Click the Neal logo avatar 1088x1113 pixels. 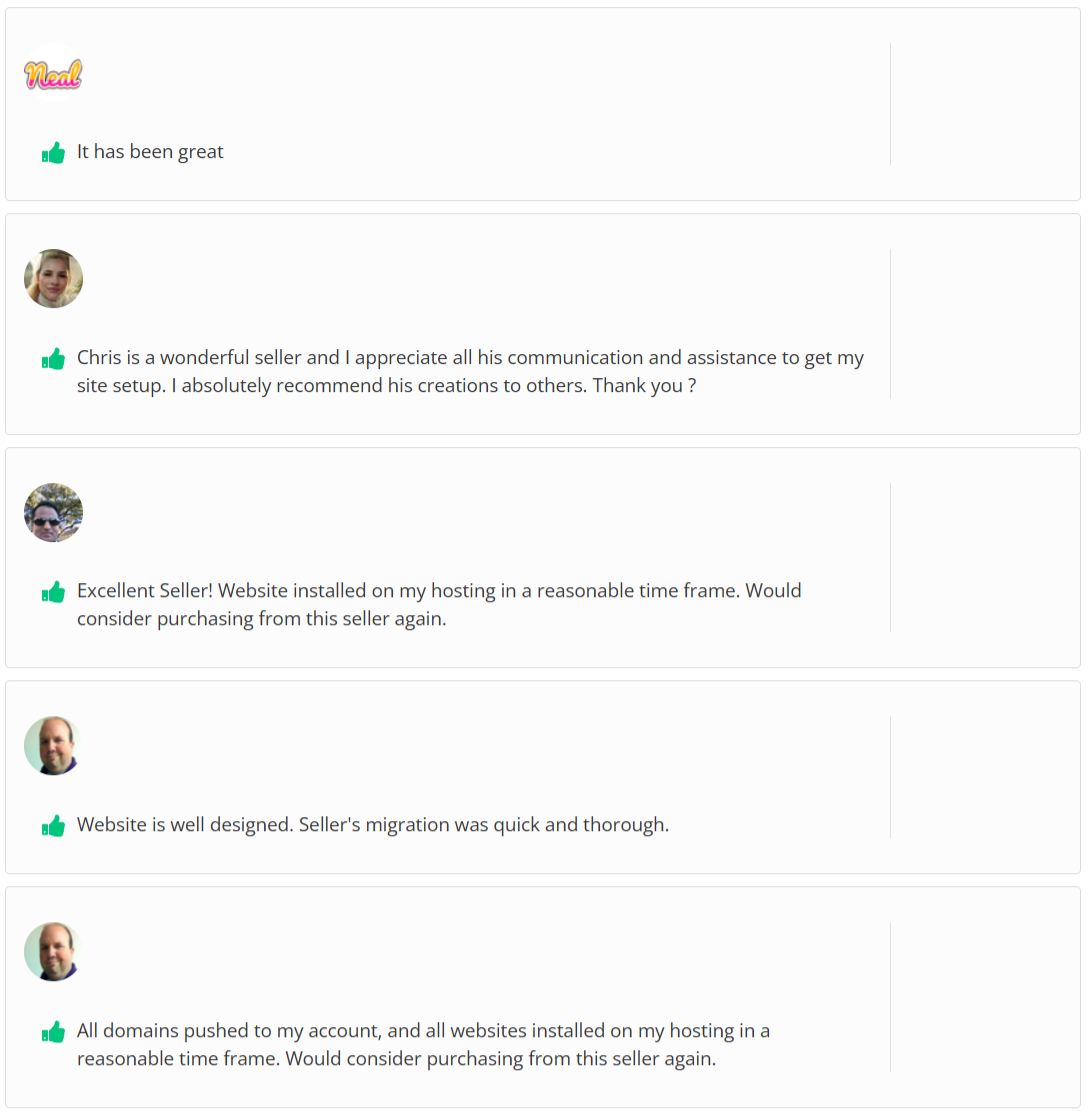click(x=53, y=75)
